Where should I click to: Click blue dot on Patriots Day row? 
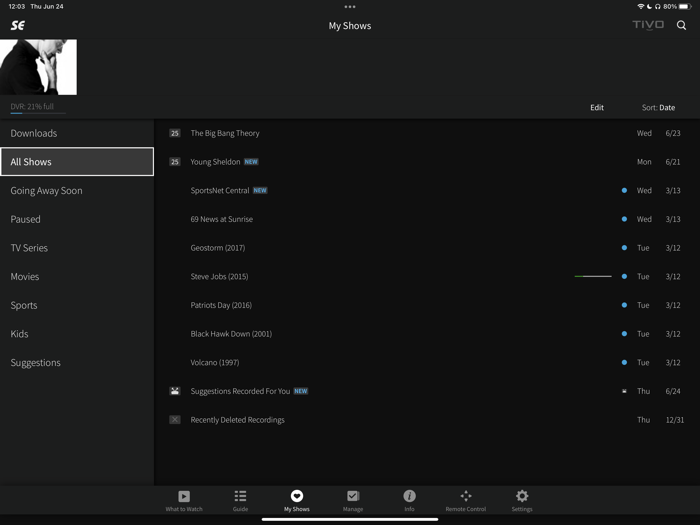click(x=624, y=305)
